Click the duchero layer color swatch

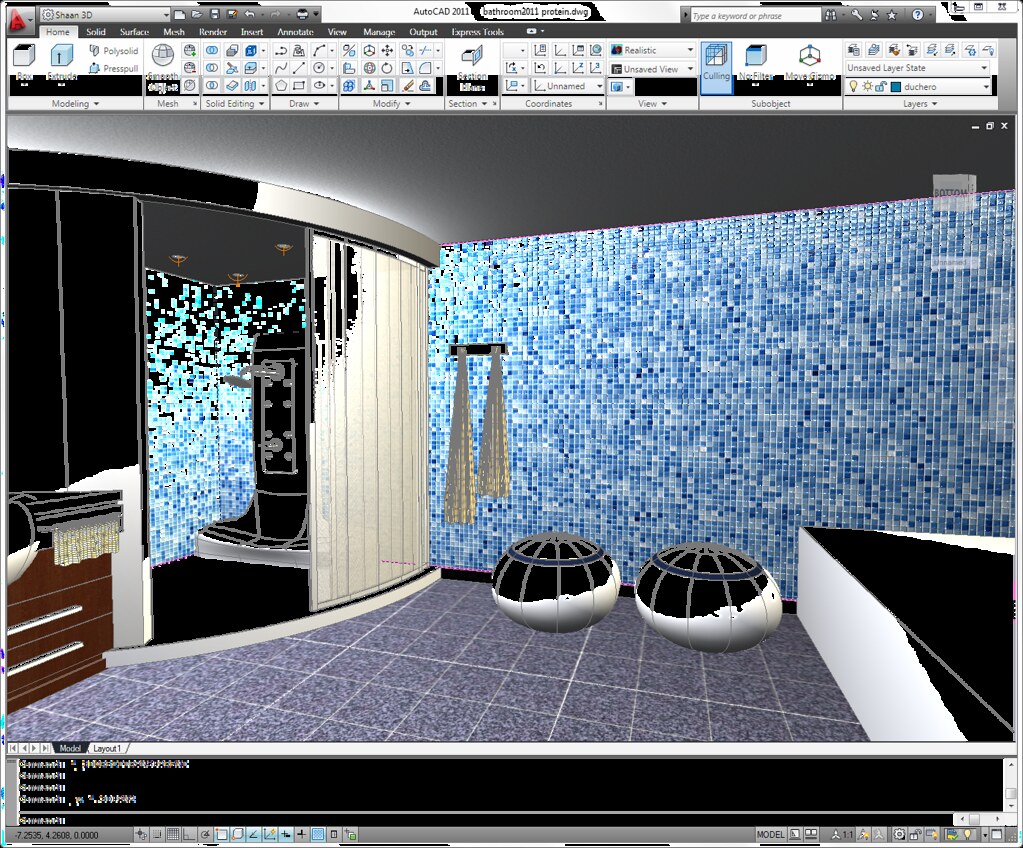click(895, 86)
